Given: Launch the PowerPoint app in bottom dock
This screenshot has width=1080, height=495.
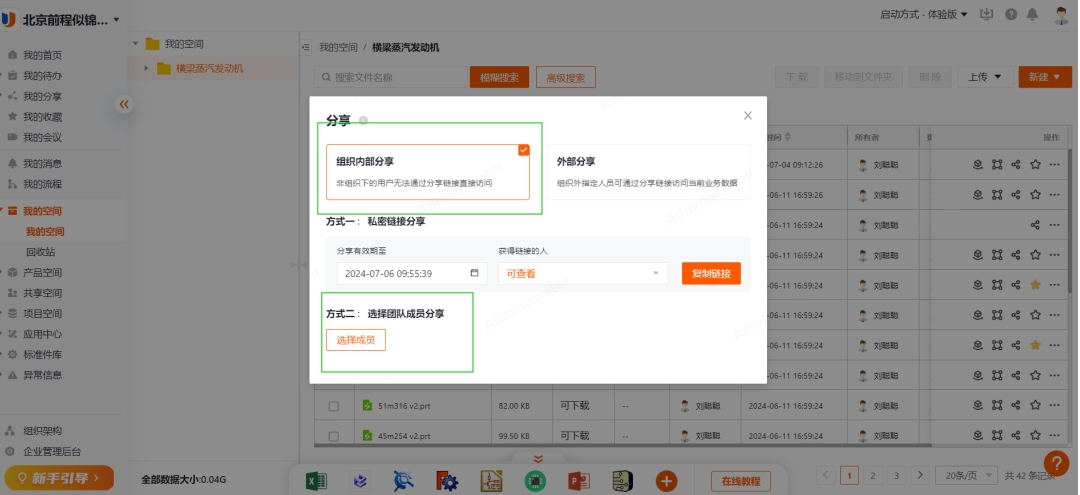Looking at the screenshot, I should (579, 481).
